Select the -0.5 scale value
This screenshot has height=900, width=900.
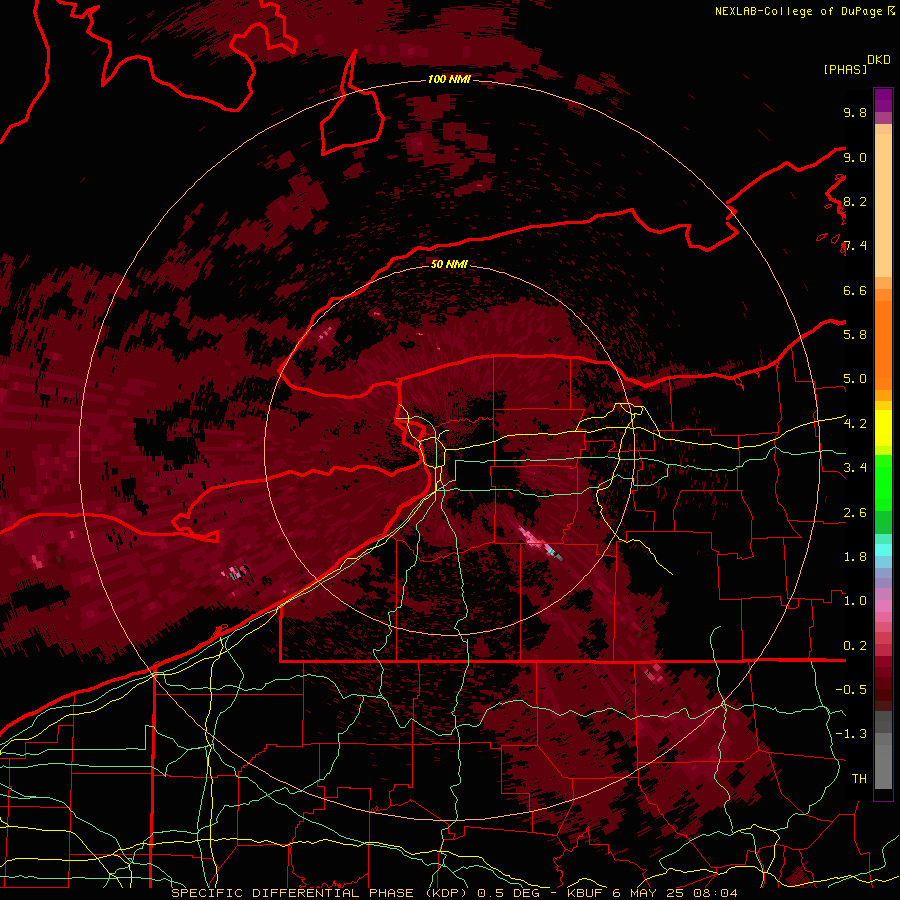tap(851, 689)
